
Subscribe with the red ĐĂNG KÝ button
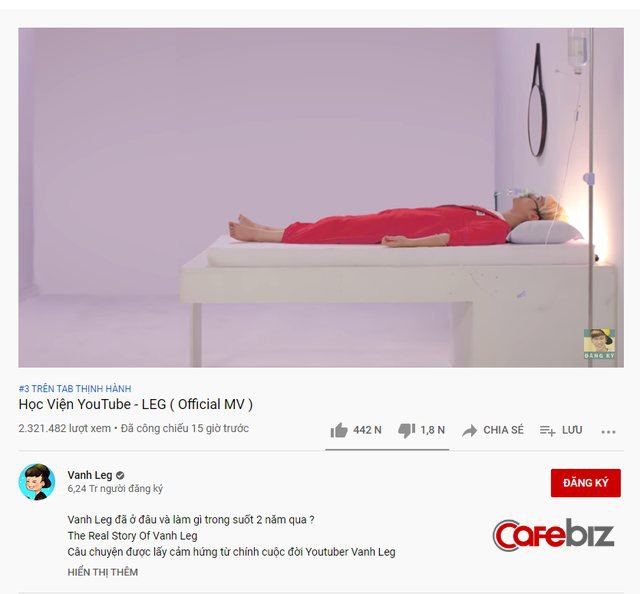[586, 483]
